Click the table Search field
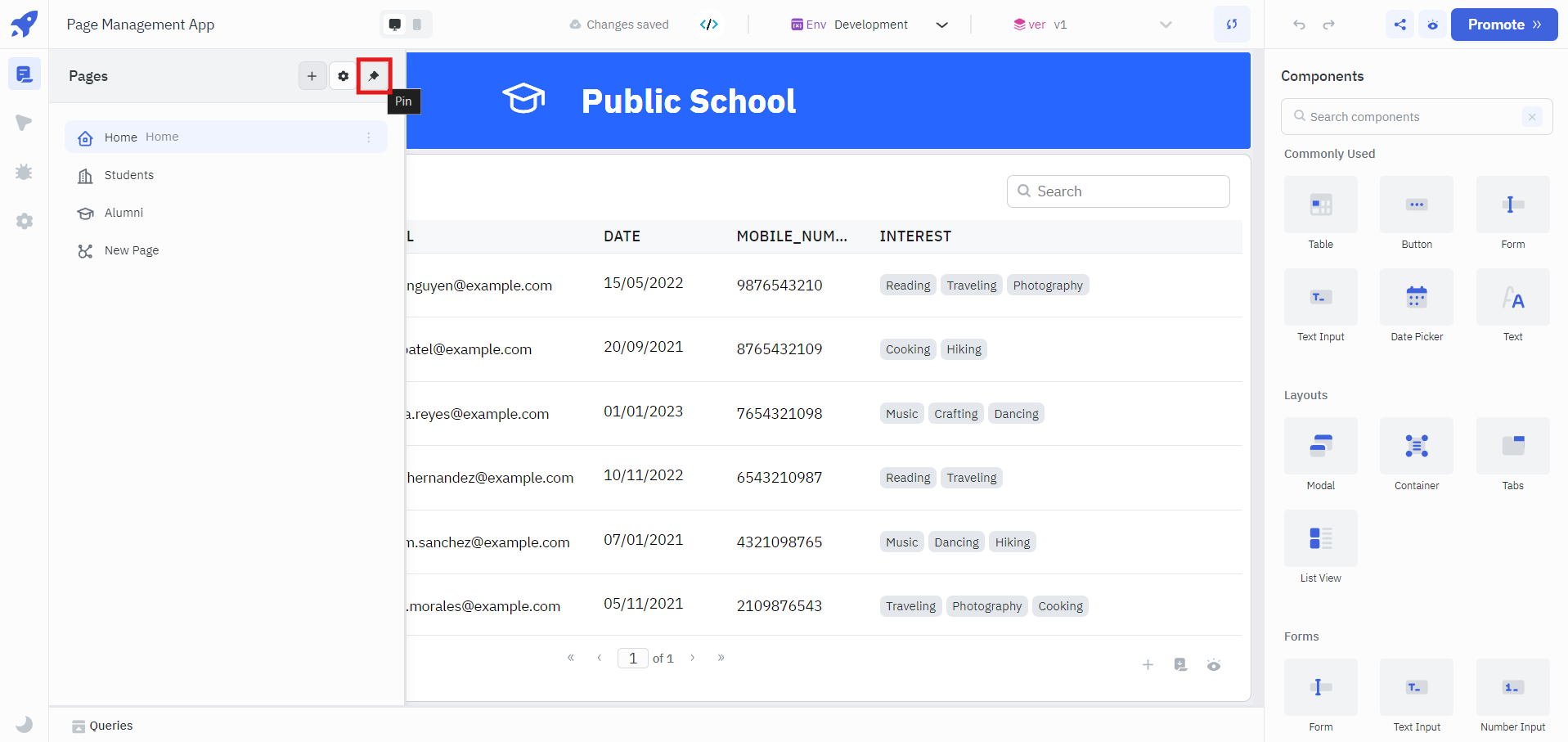 tap(1118, 191)
